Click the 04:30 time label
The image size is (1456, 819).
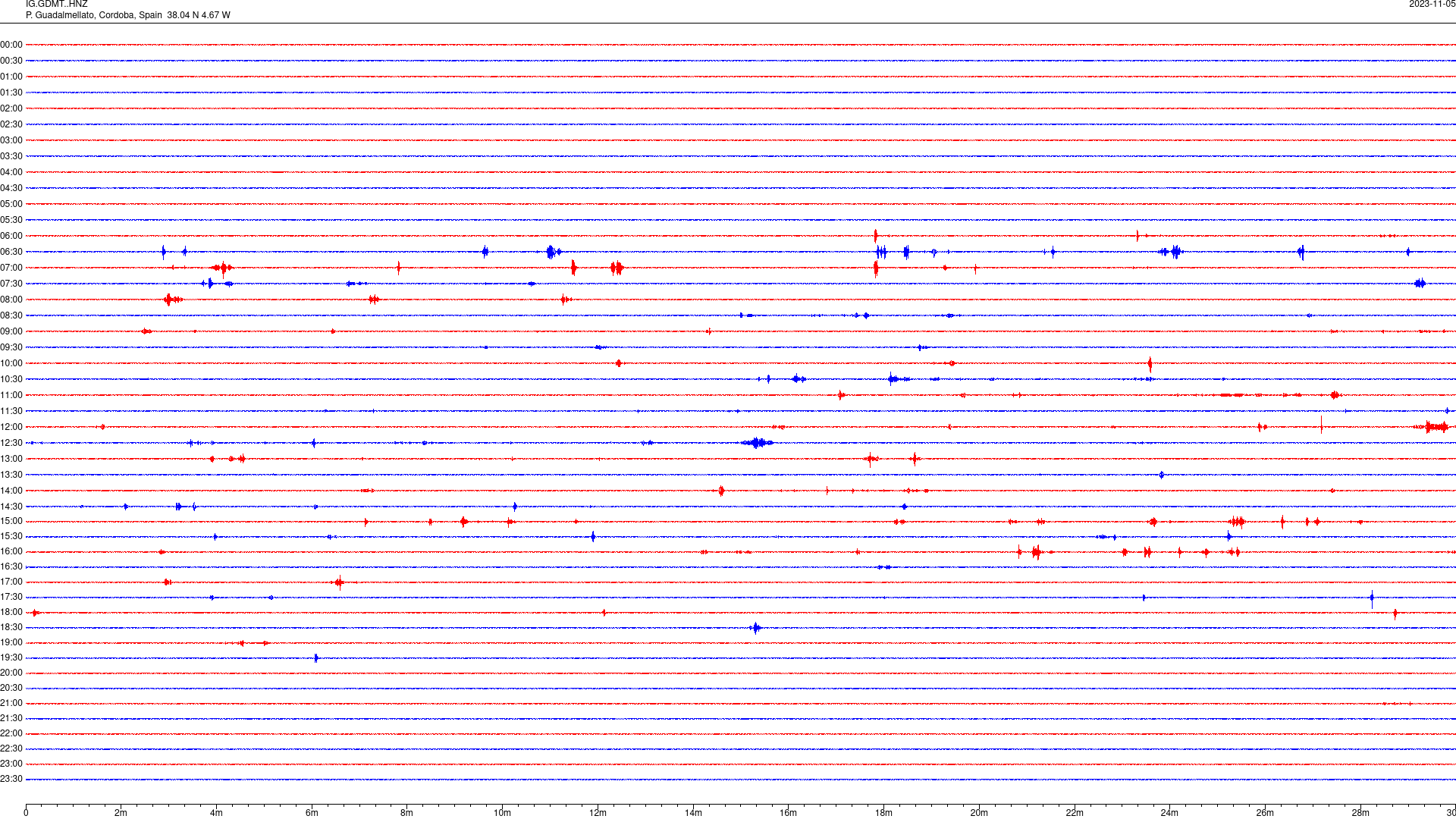point(11,188)
